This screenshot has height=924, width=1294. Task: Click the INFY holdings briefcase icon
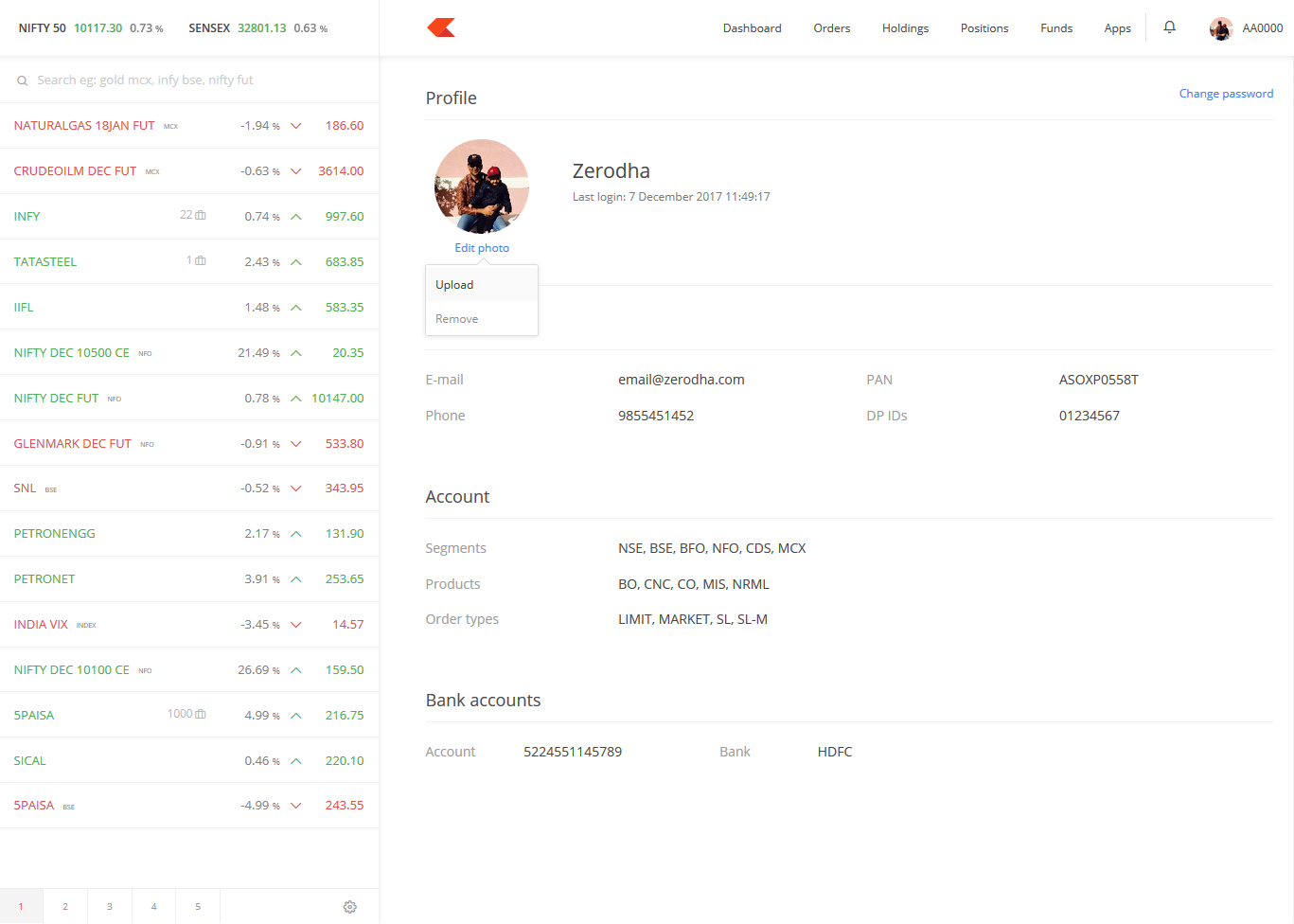tap(201, 215)
